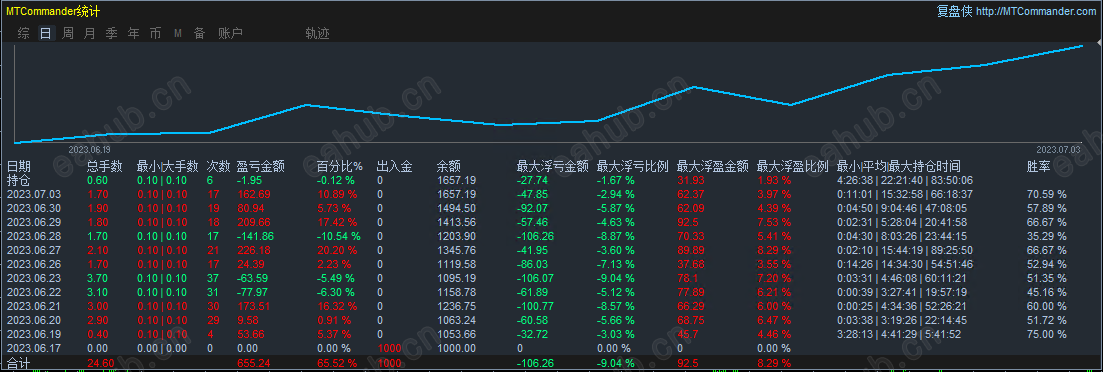Click the 最大浮盈比例 column header
The height and width of the screenshot is (372, 1103).
792,167
